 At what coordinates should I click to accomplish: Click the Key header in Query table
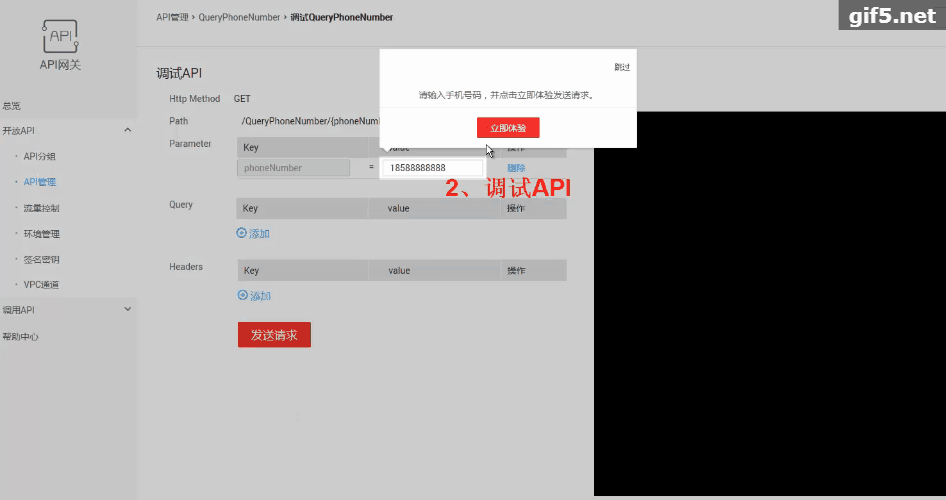click(x=250, y=208)
